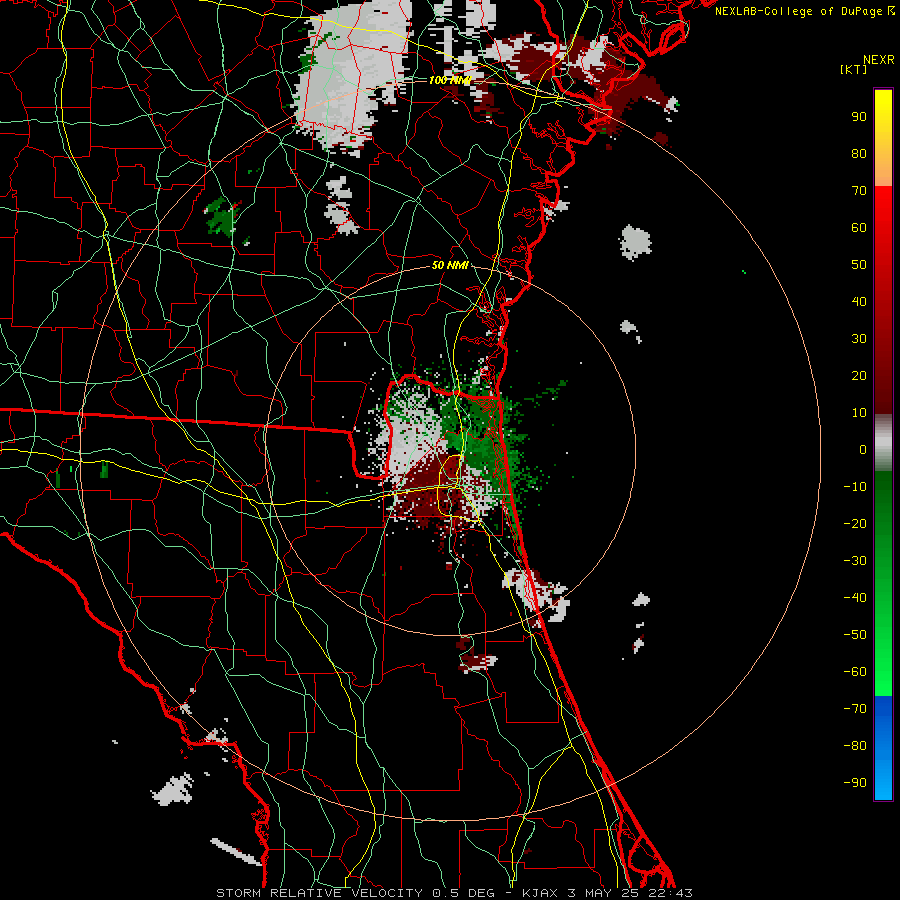
Task: Click the positive 40 scale value
Action: pyautogui.click(x=859, y=301)
